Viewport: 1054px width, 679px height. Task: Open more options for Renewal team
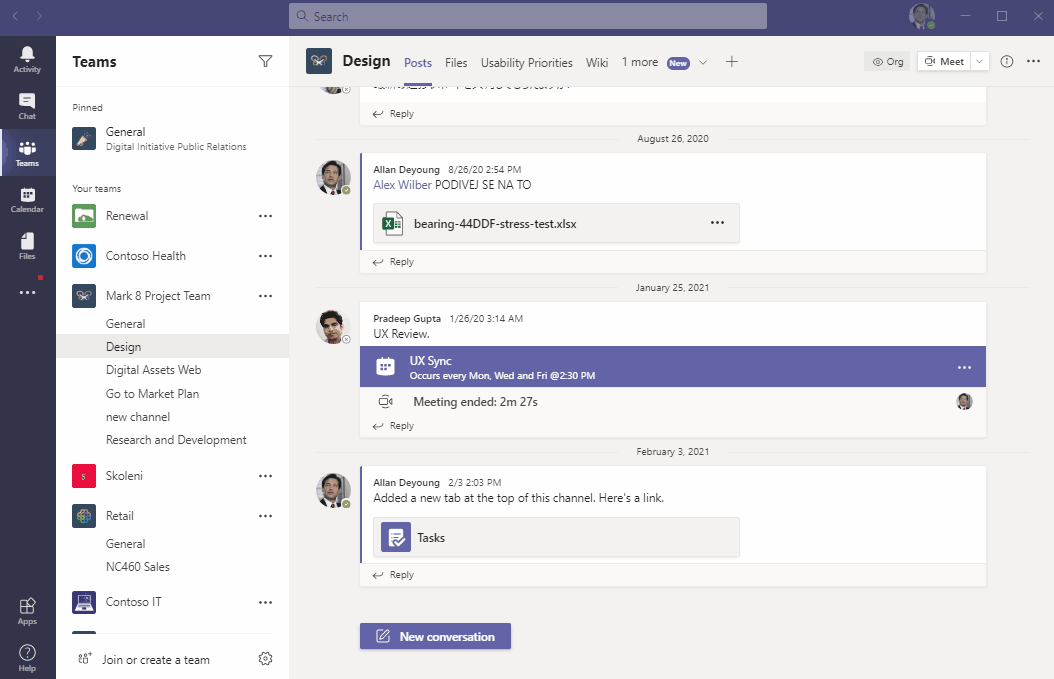266,216
